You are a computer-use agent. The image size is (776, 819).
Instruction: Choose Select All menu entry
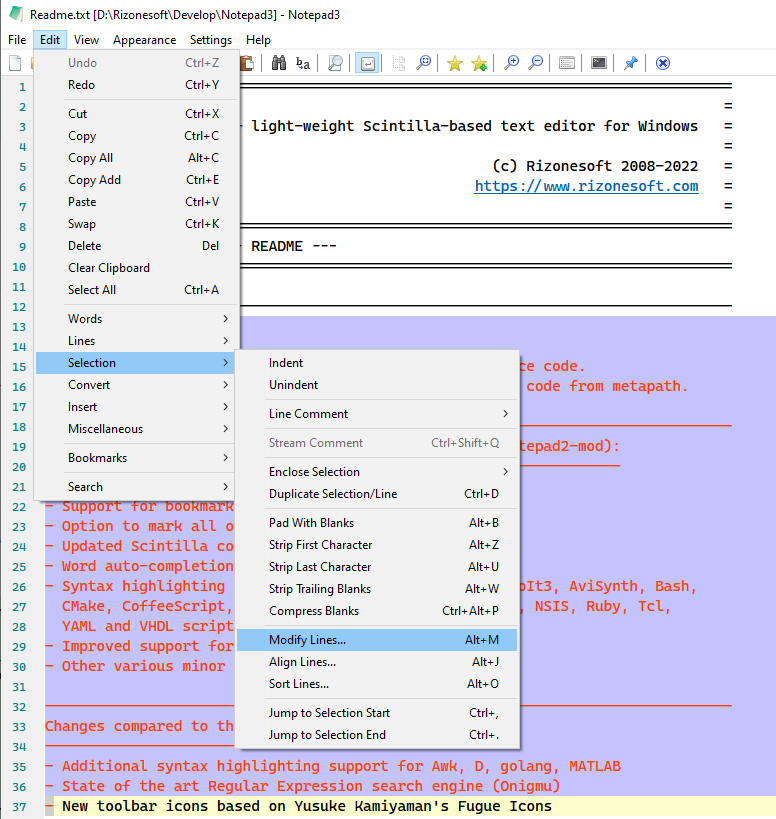click(137, 289)
